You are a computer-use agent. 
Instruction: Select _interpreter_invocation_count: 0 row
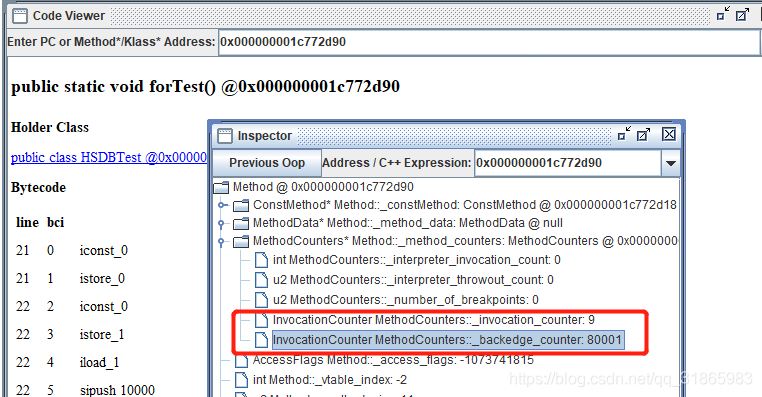416,260
